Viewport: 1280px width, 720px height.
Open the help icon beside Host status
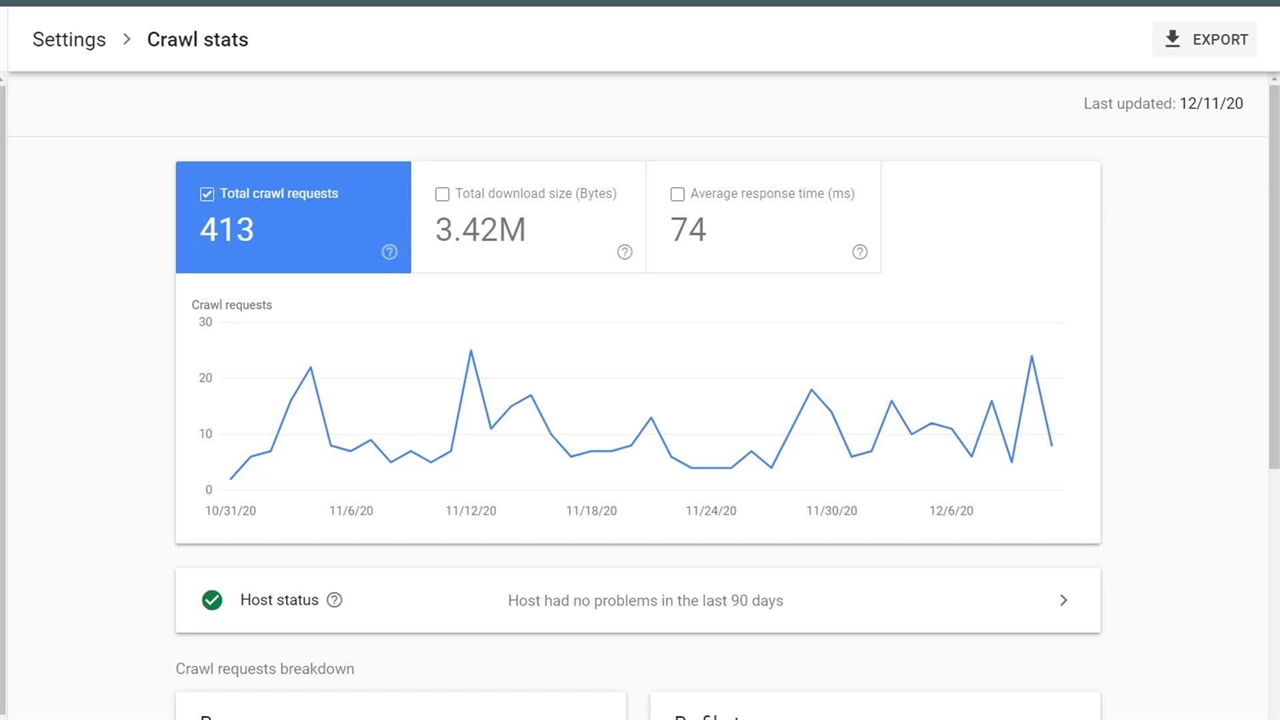point(335,600)
